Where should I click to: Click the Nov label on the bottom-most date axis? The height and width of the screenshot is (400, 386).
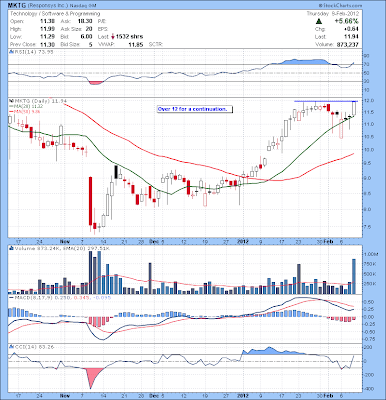tap(65, 396)
